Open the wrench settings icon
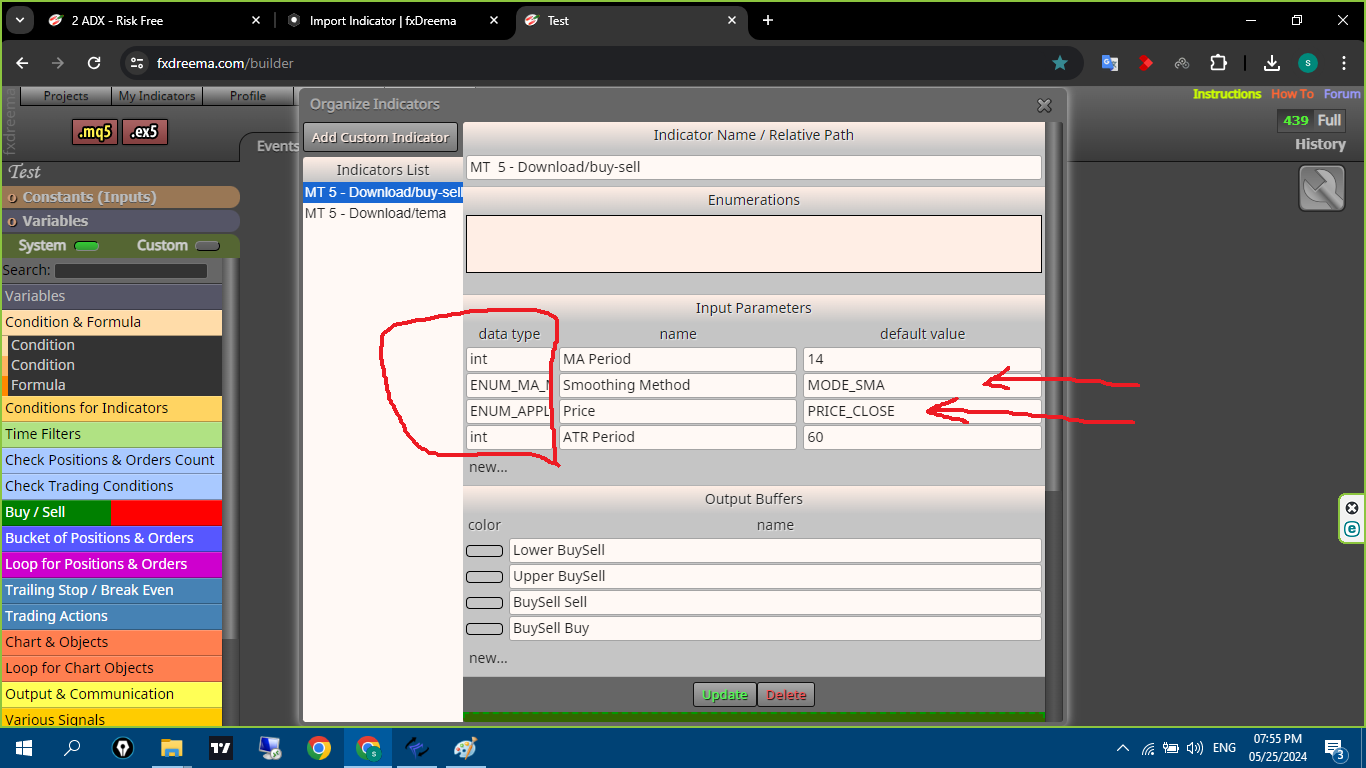Viewport: 1366px width, 768px height. (x=1321, y=187)
